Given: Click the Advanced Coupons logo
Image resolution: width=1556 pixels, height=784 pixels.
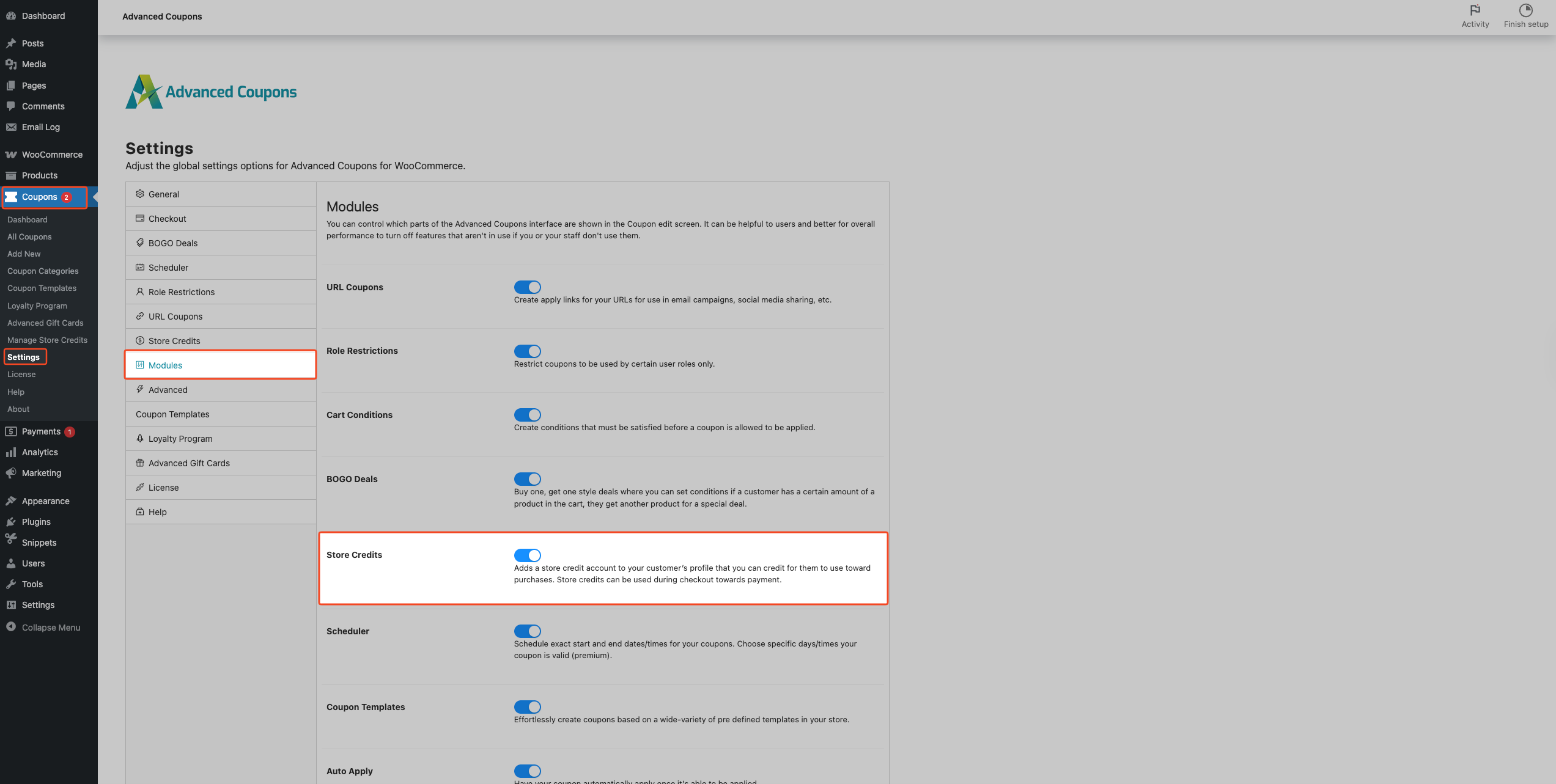Looking at the screenshot, I should (x=211, y=92).
